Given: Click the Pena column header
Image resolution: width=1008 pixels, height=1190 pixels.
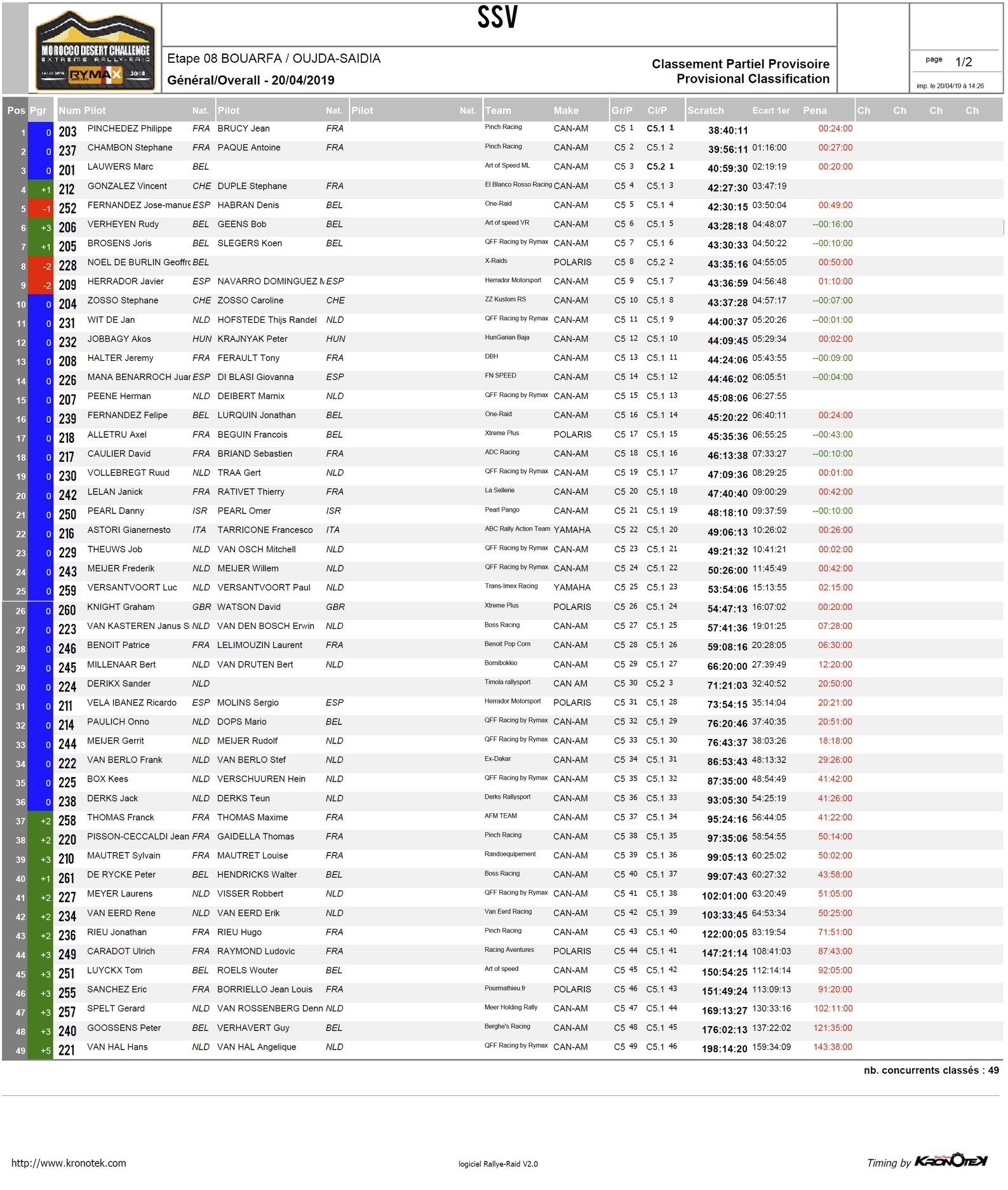Looking at the screenshot, I should tap(814, 111).
